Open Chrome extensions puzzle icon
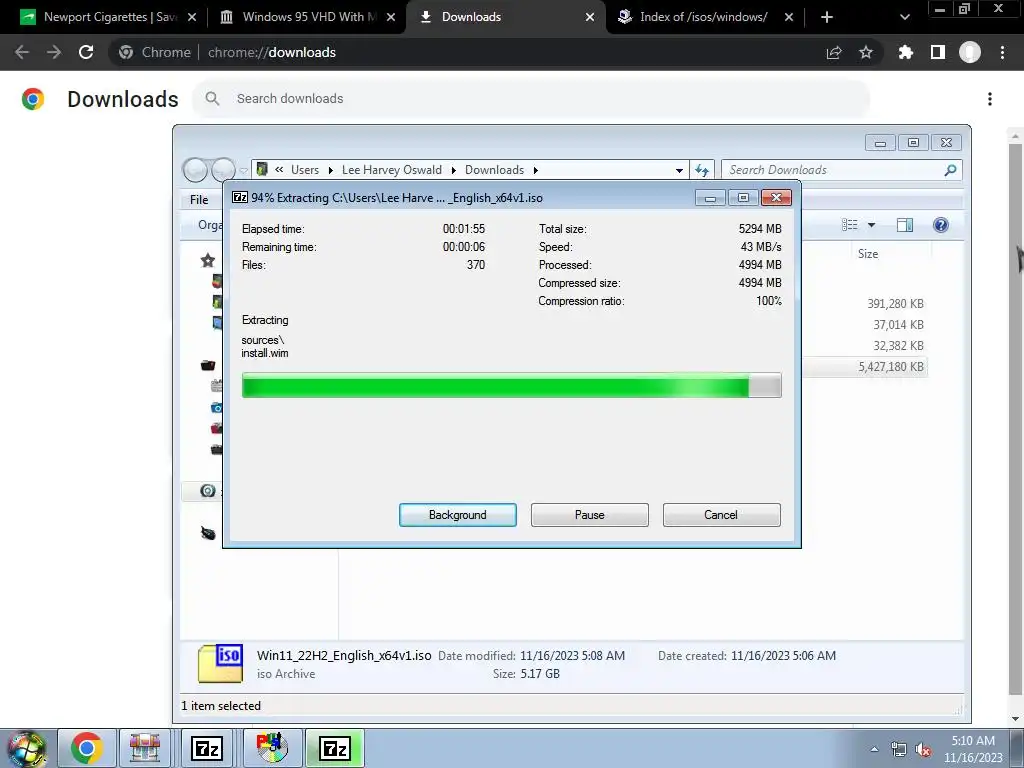This screenshot has width=1024, height=768. [x=906, y=52]
